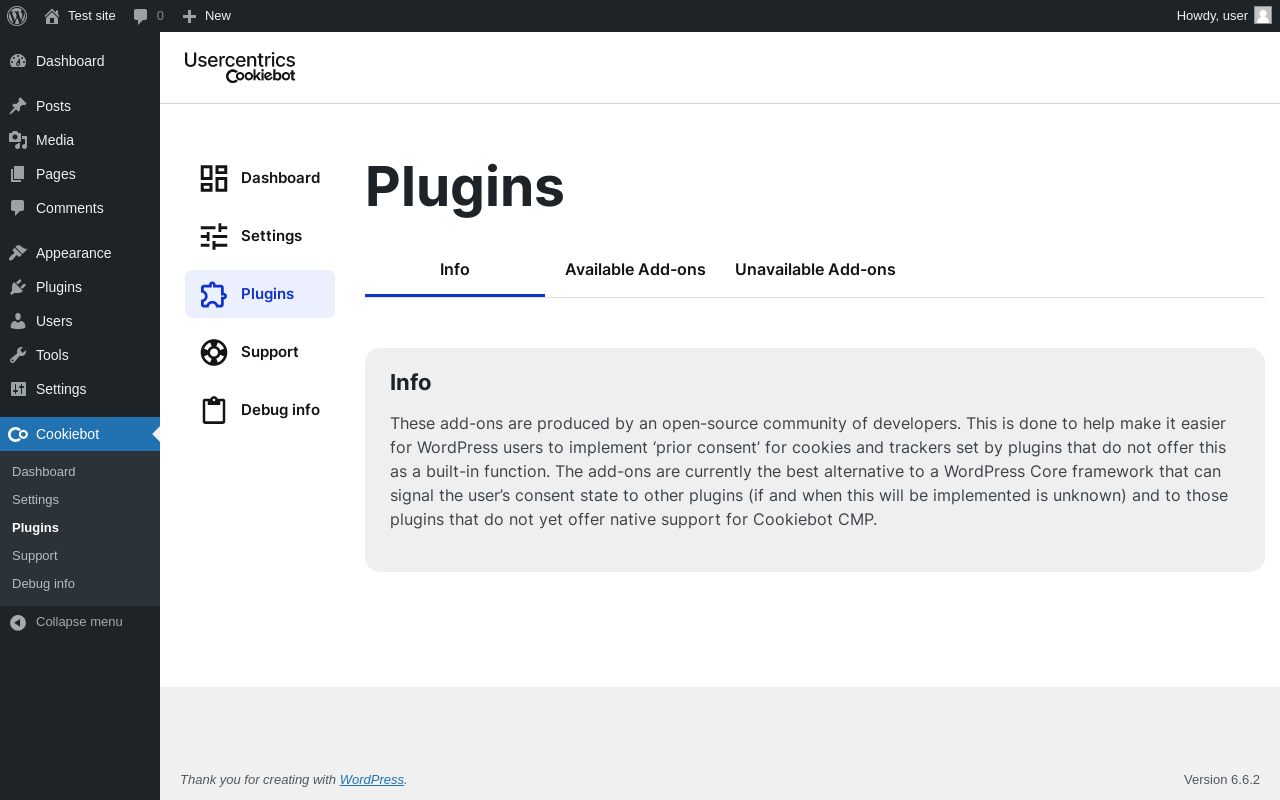The width and height of the screenshot is (1280, 800).
Task: Click the Debug info clipboard icon
Action: tap(214, 410)
